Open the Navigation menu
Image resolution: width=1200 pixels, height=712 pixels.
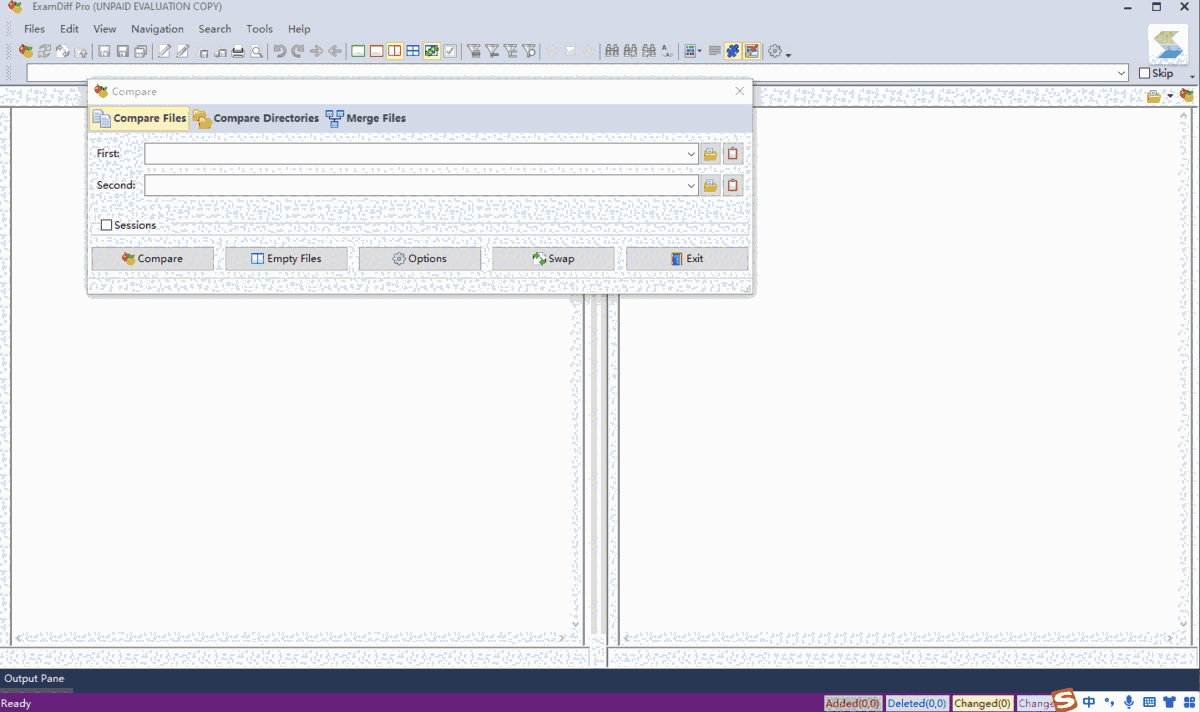click(157, 29)
